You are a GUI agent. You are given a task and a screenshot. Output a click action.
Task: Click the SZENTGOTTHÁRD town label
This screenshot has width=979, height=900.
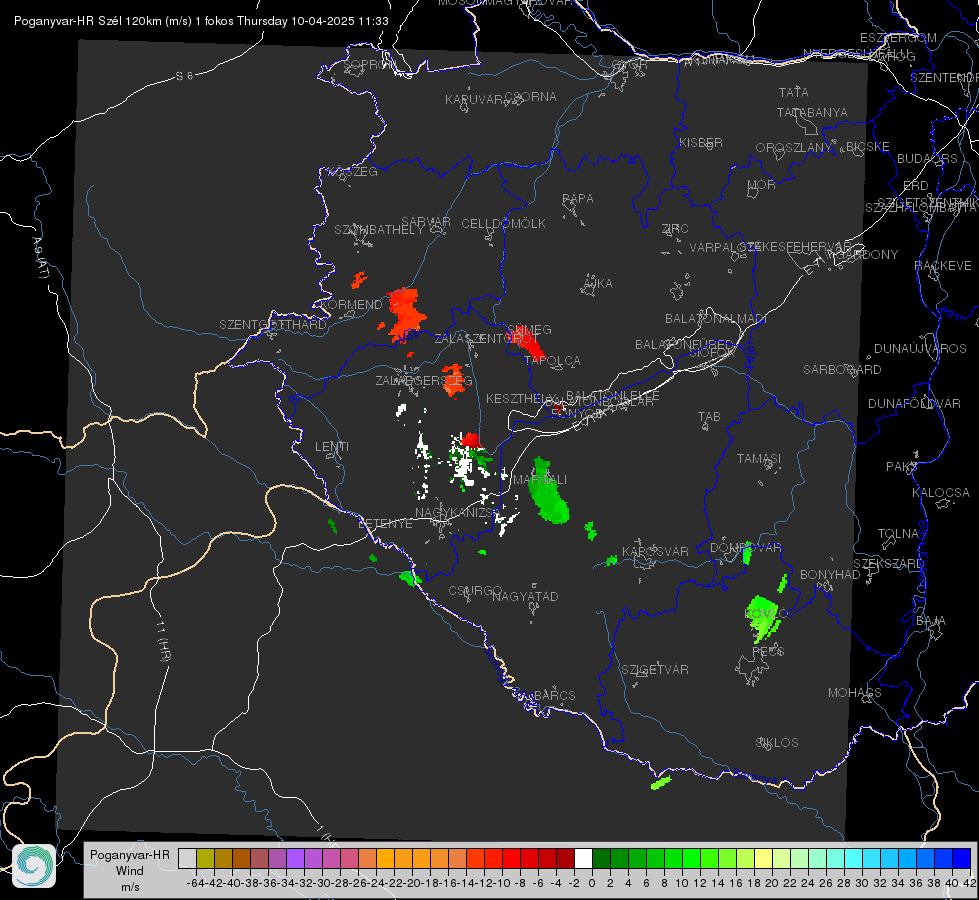click(x=273, y=325)
